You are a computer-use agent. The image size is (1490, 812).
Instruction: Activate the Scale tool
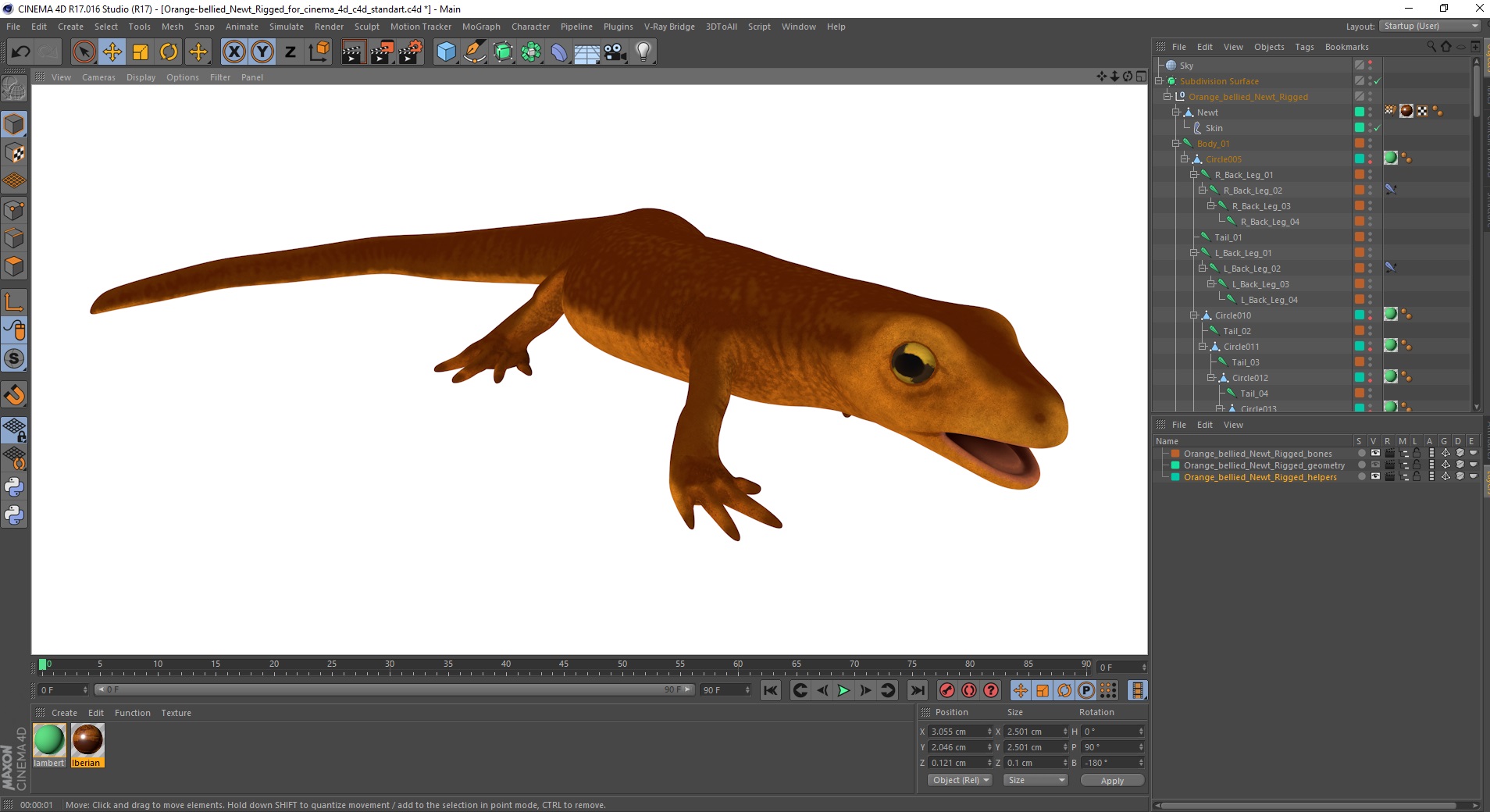click(x=141, y=52)
